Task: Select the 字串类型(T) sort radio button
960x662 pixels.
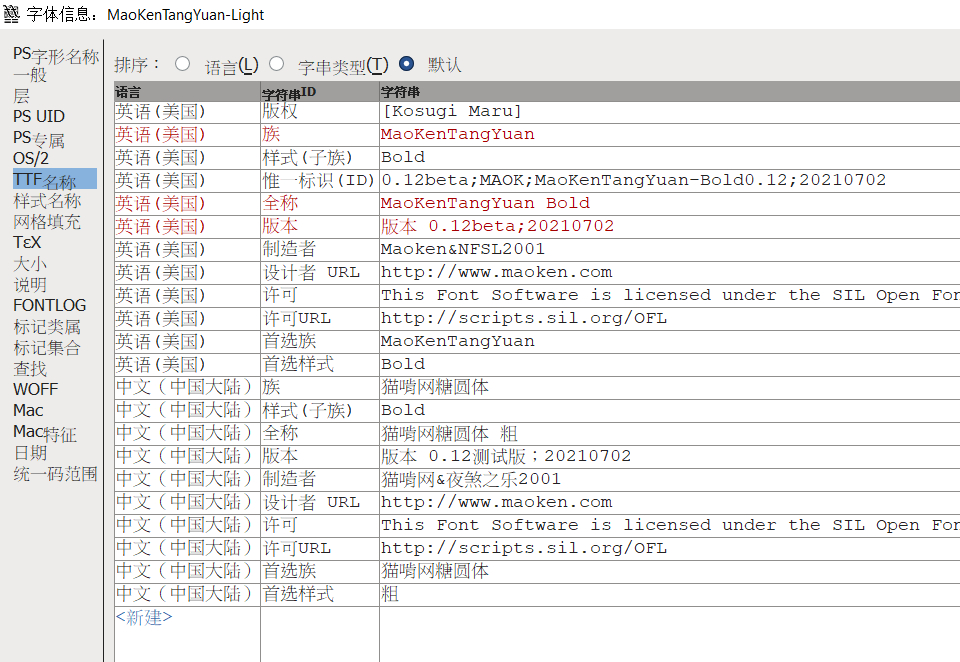Action: (x=276, y=64)
